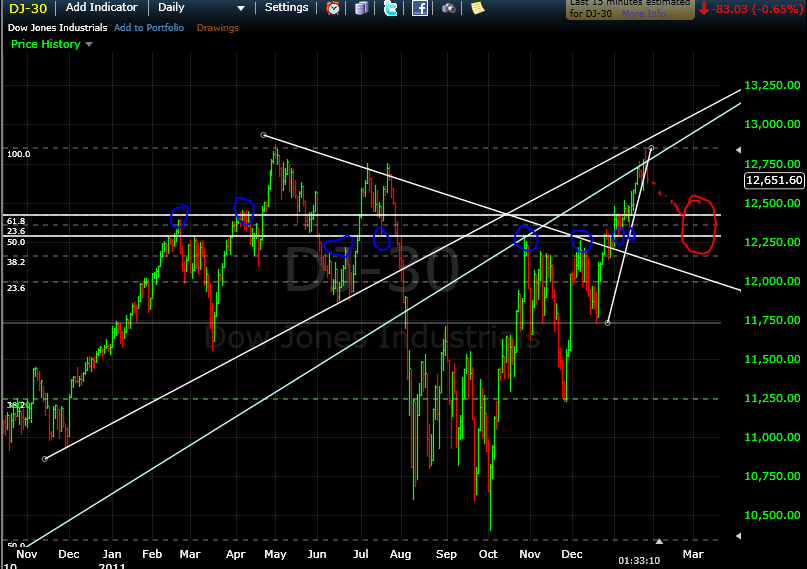Viewport: 807px width, 569px height.
Task: Click the white up-triangle marker on time axis
Action: click(x=659, y=541)
